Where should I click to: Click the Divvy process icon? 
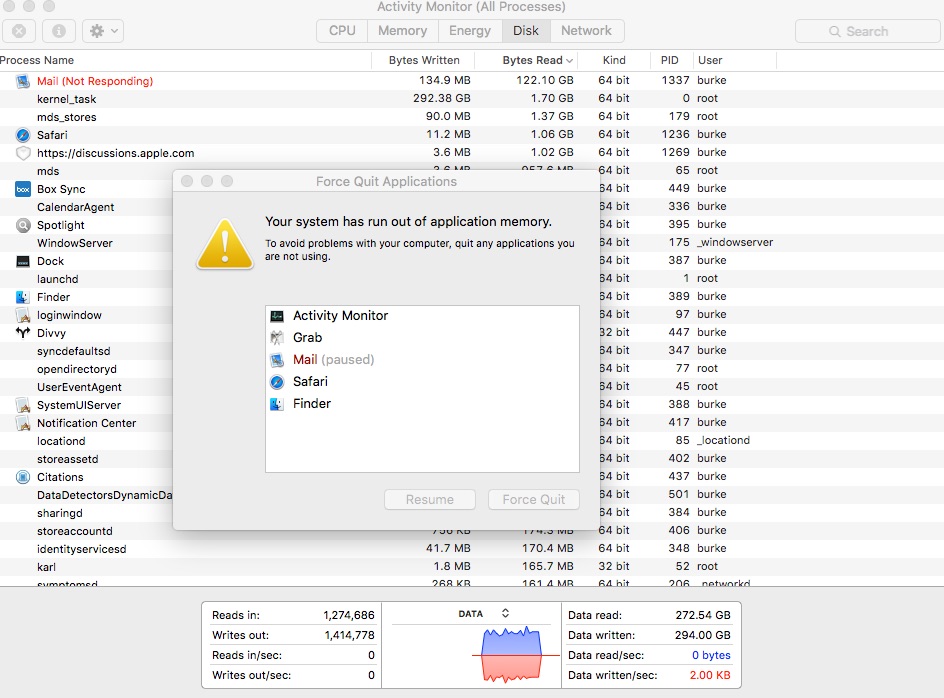click(23, 333)
